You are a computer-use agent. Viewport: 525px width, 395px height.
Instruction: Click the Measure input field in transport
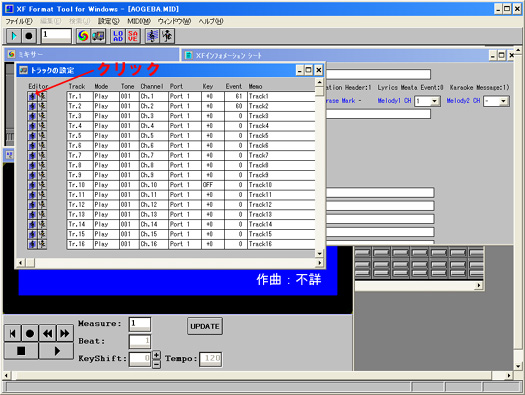[140, 324]
